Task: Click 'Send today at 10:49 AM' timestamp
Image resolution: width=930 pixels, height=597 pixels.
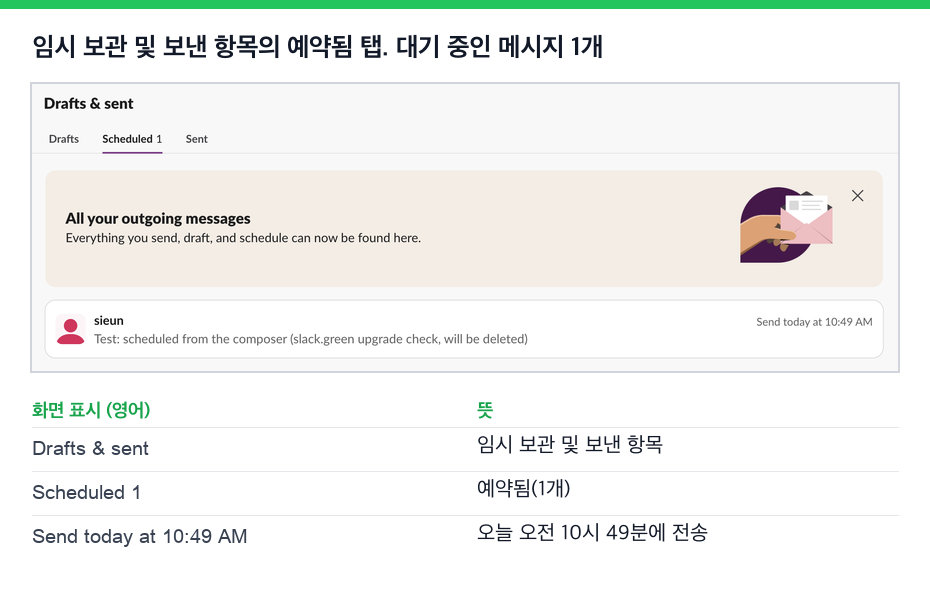Action: (814, 322)
